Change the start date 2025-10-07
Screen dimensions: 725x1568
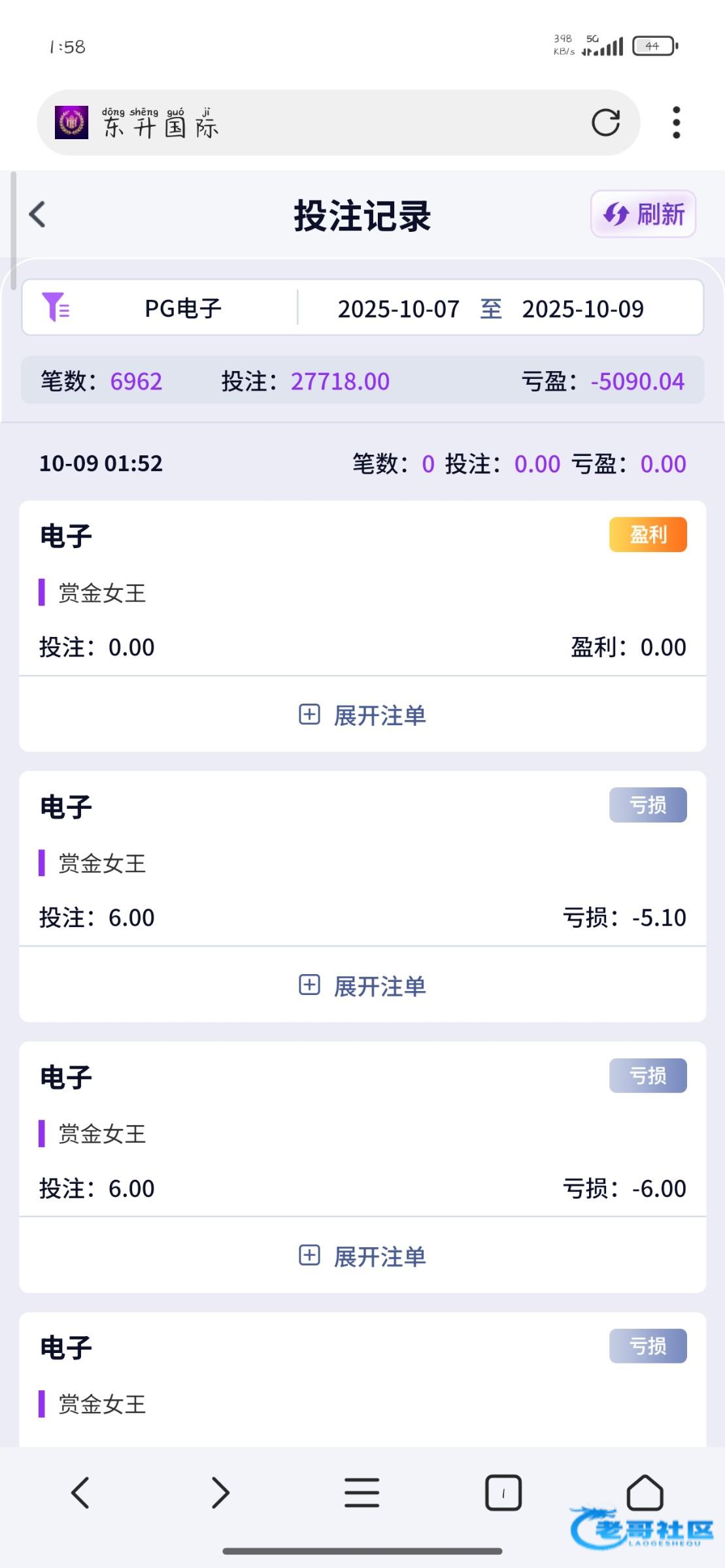[x=398, y=309]
